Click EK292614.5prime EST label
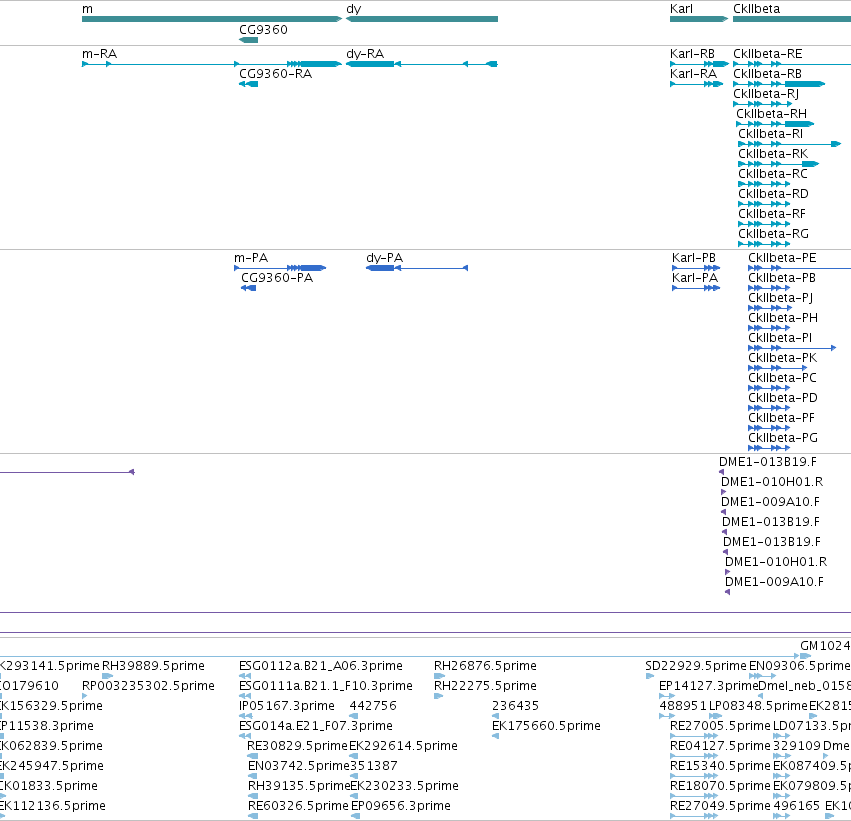851x821 pixels. click(403, 746)
